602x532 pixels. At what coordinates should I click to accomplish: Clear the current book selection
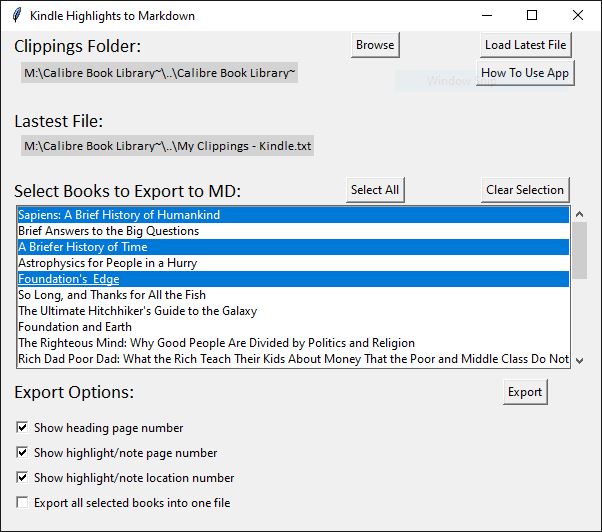click(525, 190)
